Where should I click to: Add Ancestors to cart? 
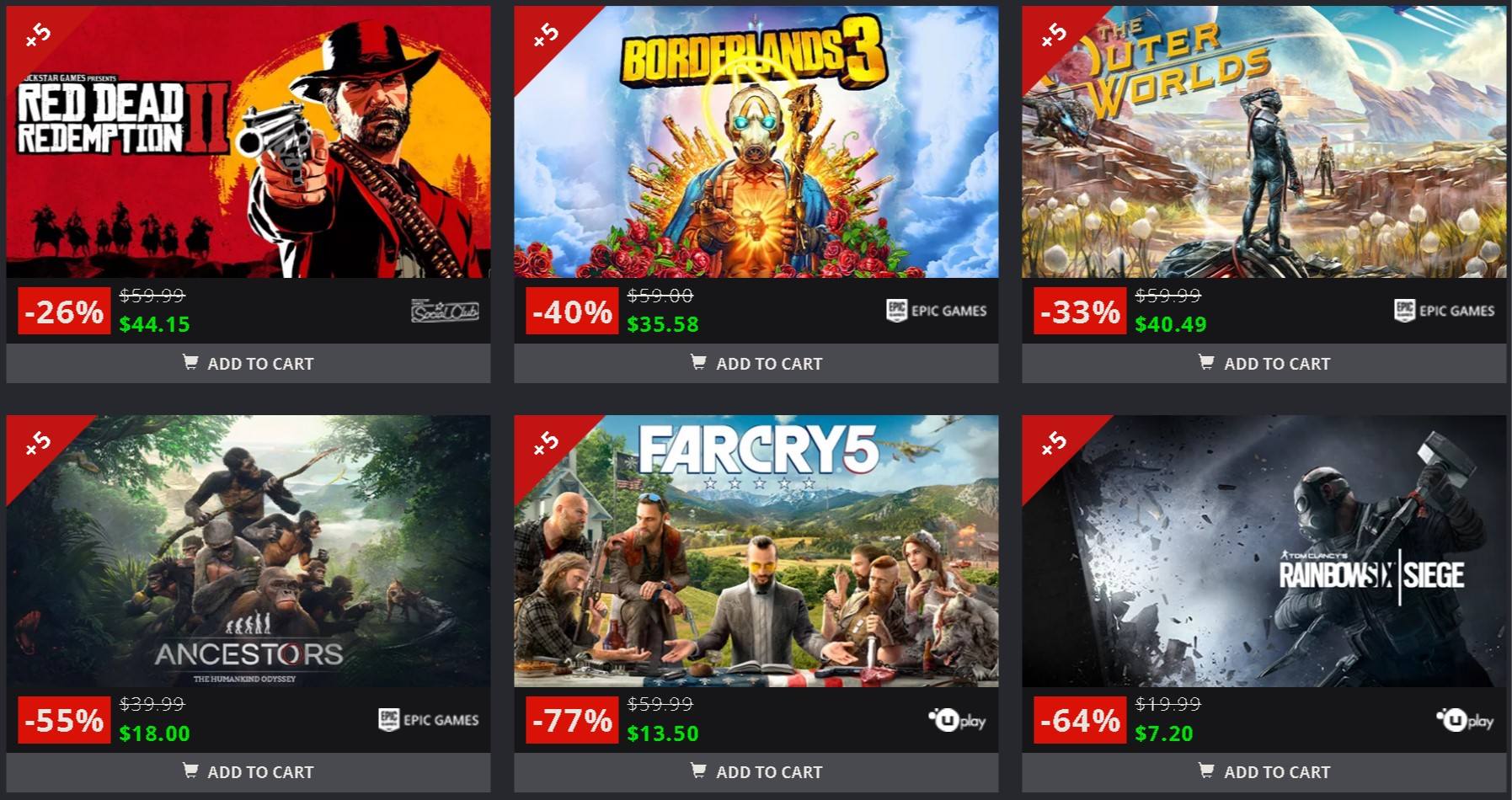[x=248, y=771]
